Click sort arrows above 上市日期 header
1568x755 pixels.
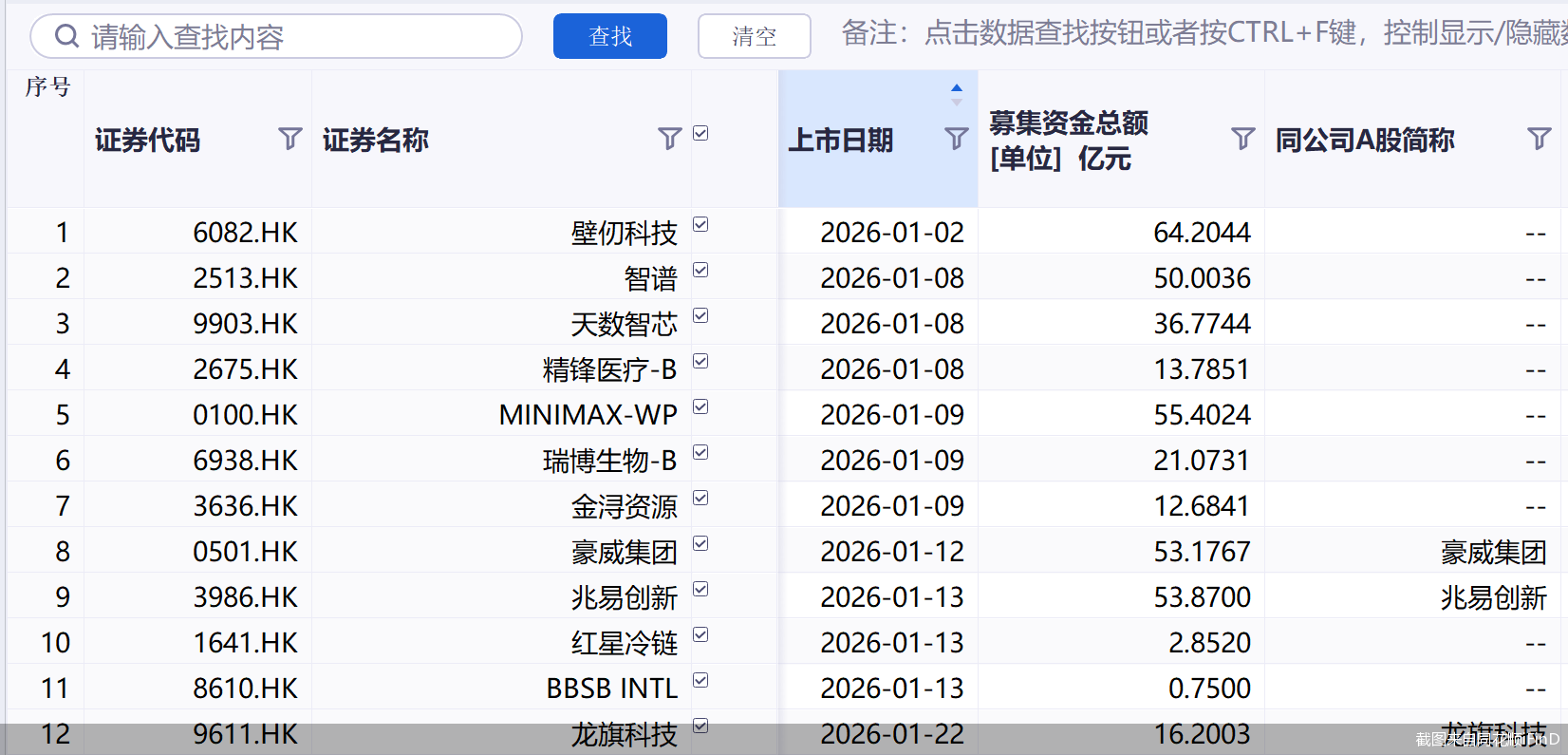(x=957, y=93)
